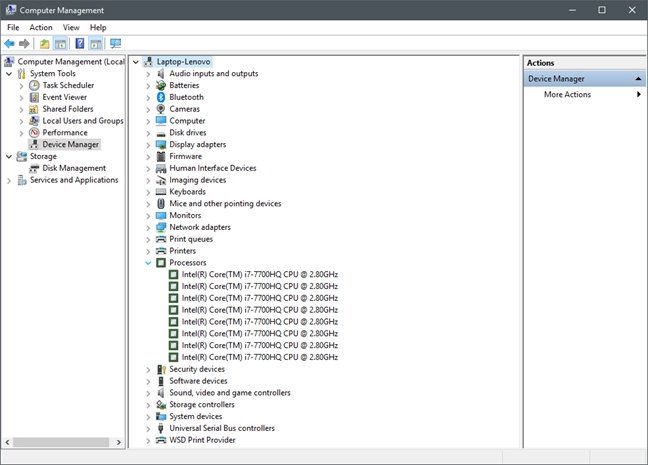
Task: Collapse the Device Manager actions section arrow
Action: pyautogui.click(x=638, y=79)
